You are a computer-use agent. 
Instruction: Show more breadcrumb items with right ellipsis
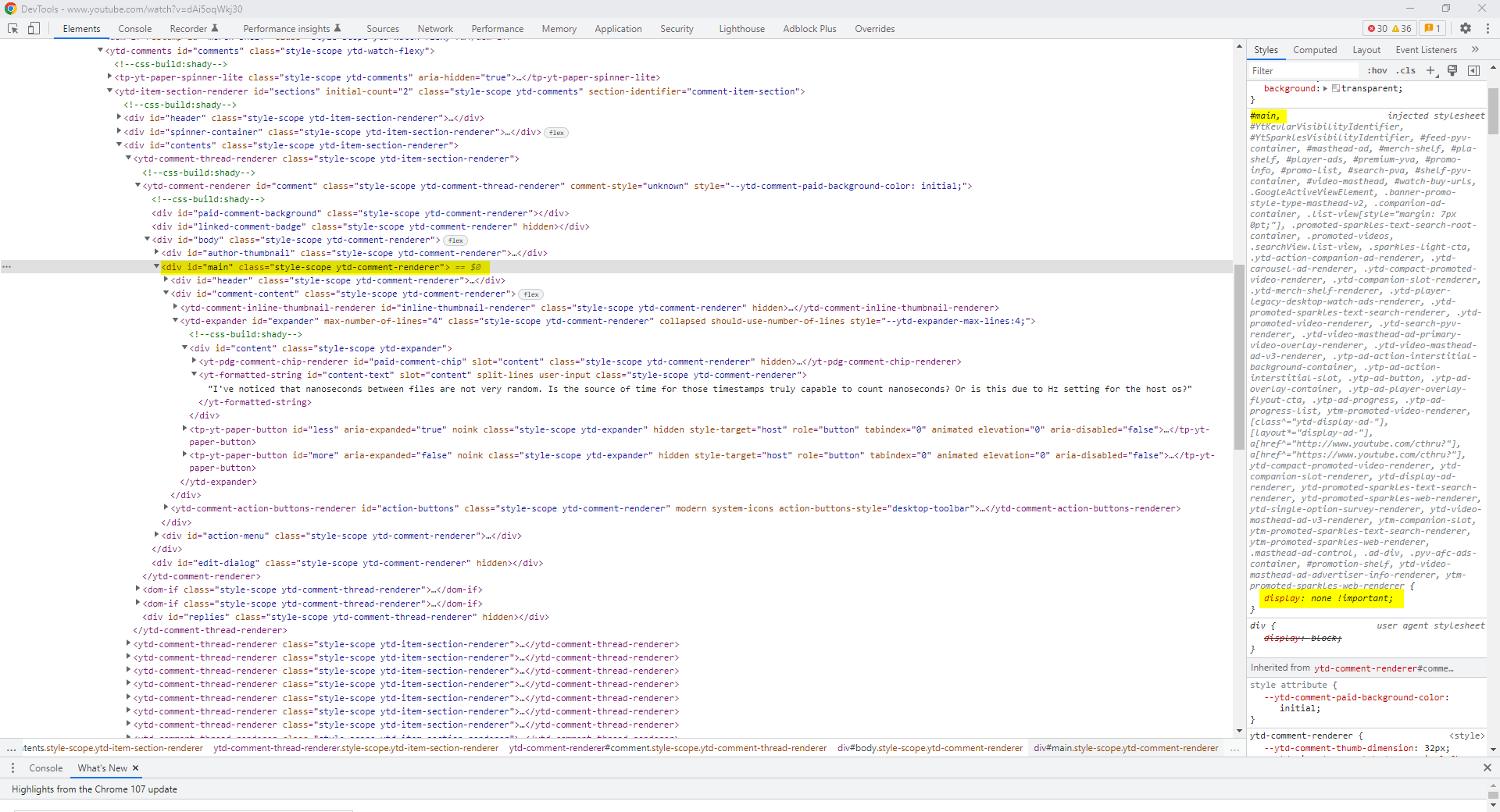click(x=1234, y=748)
